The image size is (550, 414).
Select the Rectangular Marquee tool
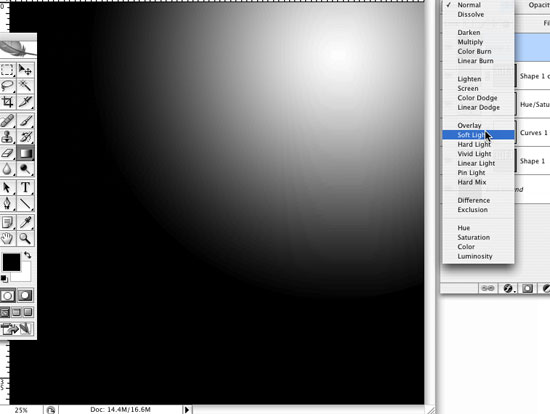click(x=7, y=70)
